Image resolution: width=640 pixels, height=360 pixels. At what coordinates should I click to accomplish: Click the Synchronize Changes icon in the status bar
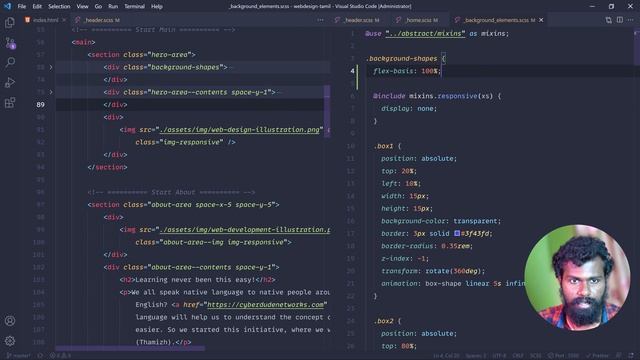tap(40, 356)
